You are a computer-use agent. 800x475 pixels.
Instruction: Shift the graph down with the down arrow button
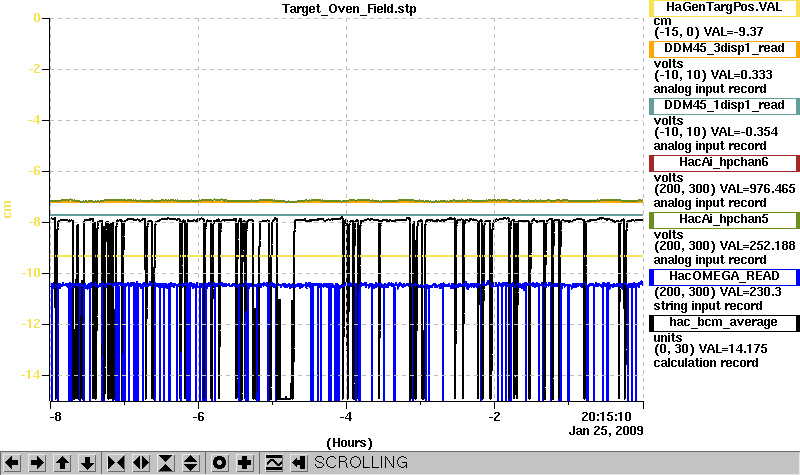[87, 463]
